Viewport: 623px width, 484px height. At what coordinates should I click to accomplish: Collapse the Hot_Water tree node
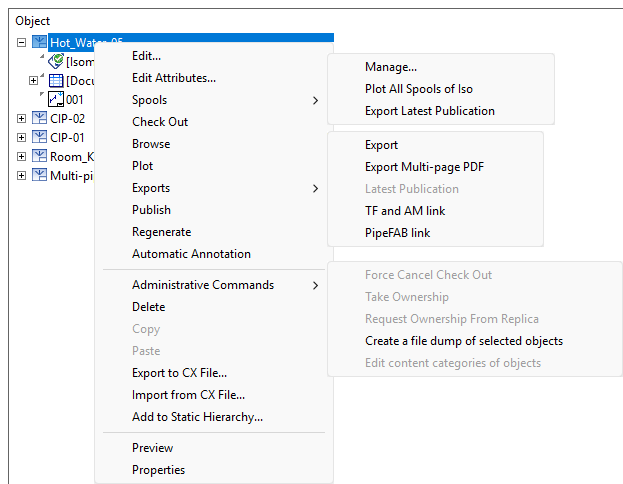[x=22, y=43]
